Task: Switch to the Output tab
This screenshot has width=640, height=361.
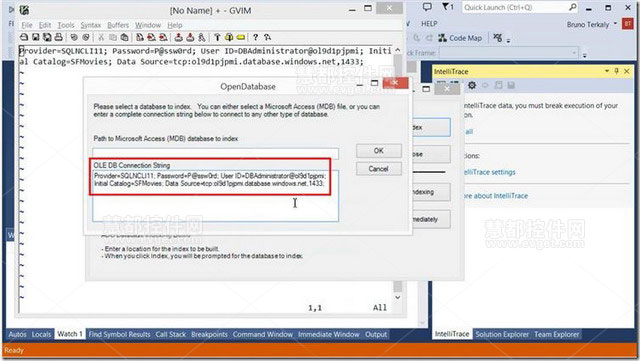Action: click(376, 334)
